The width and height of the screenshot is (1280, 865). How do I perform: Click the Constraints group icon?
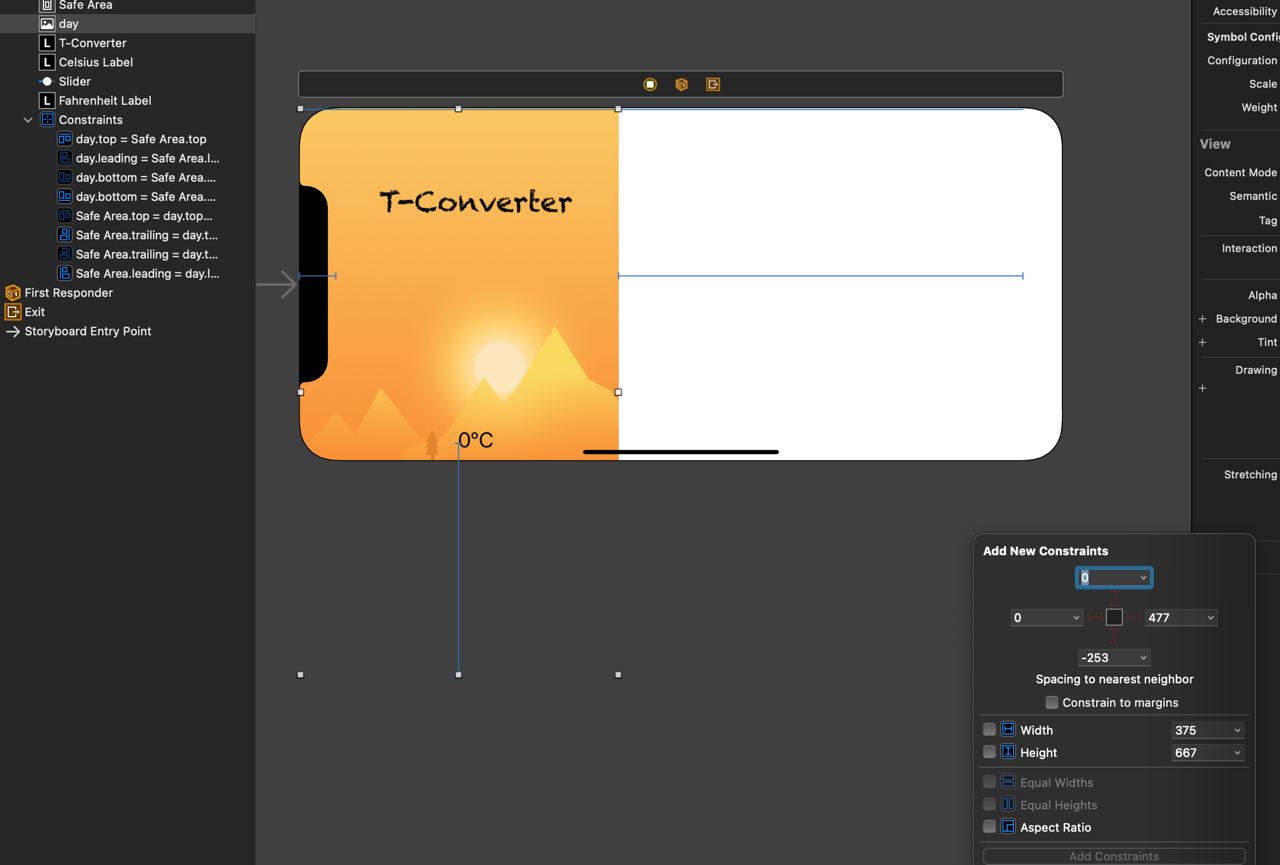(x=47, y=119)
